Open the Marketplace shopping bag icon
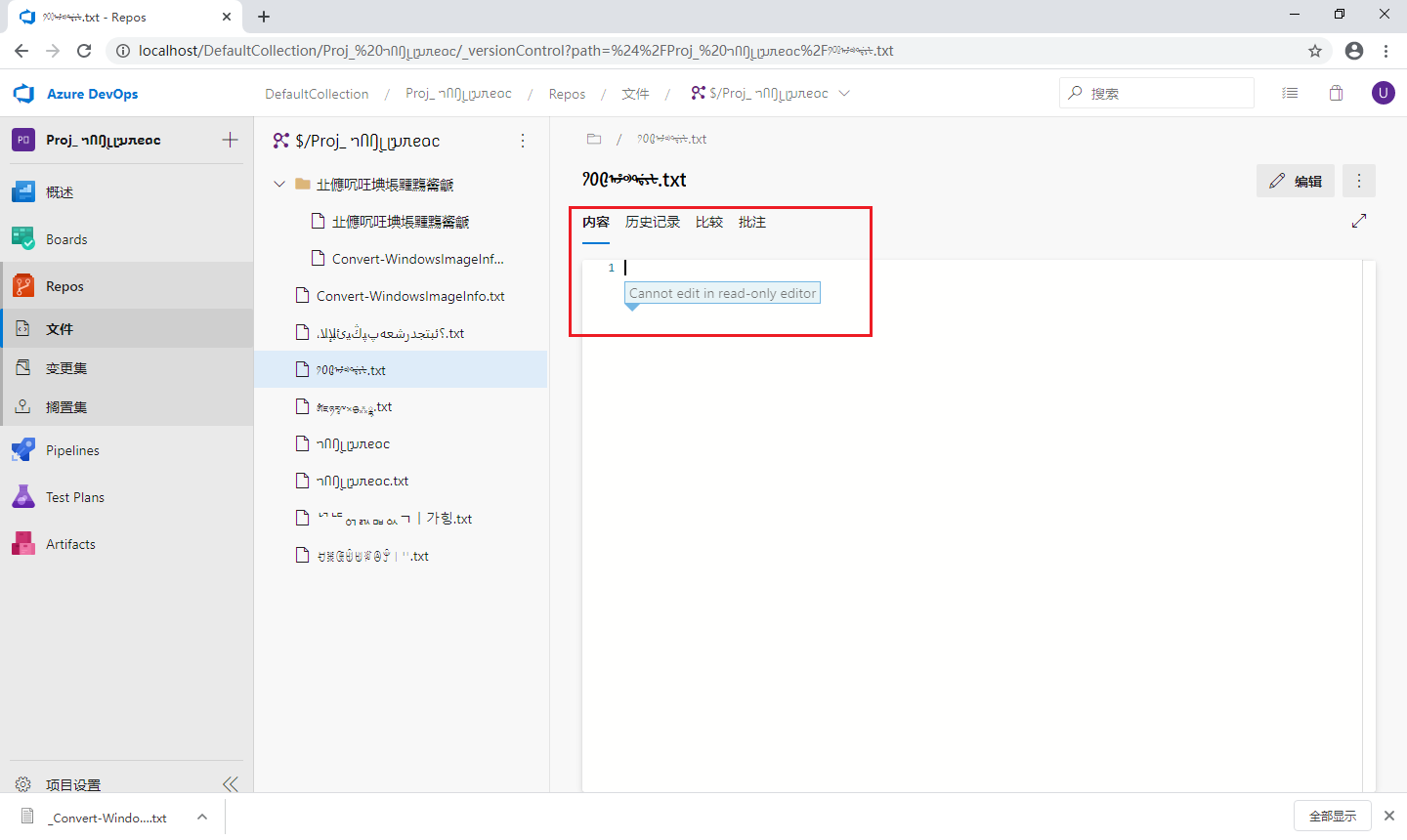 [1336, 93]
